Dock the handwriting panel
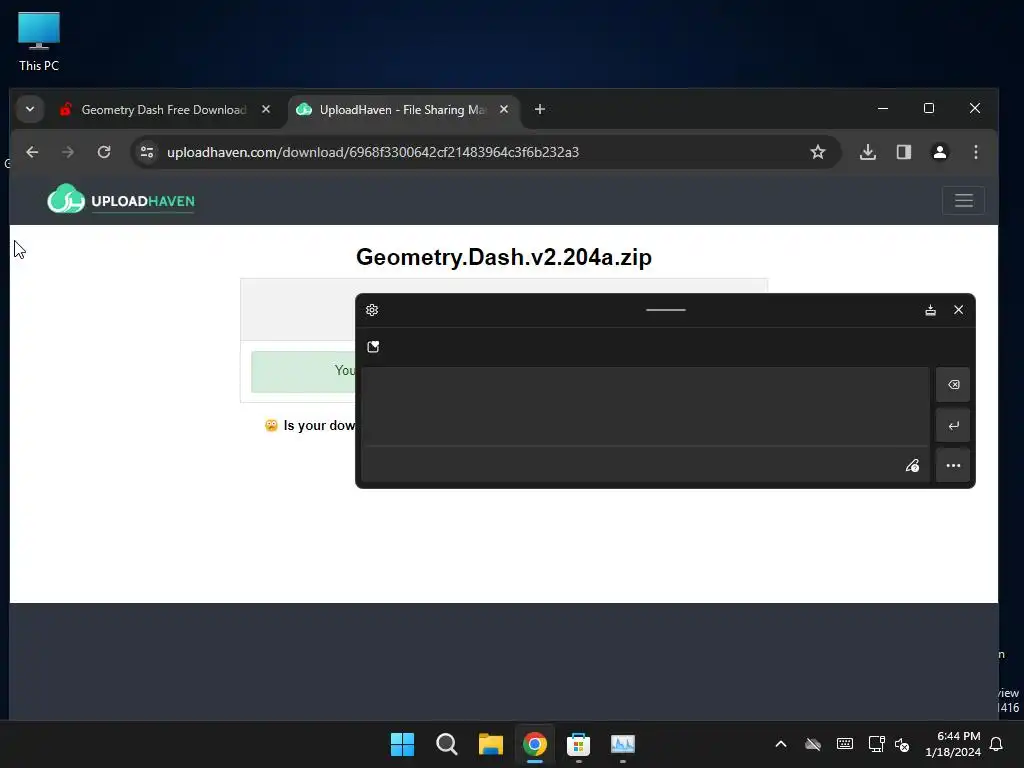Screen dimensions: 1024x768 pos(931,310)
